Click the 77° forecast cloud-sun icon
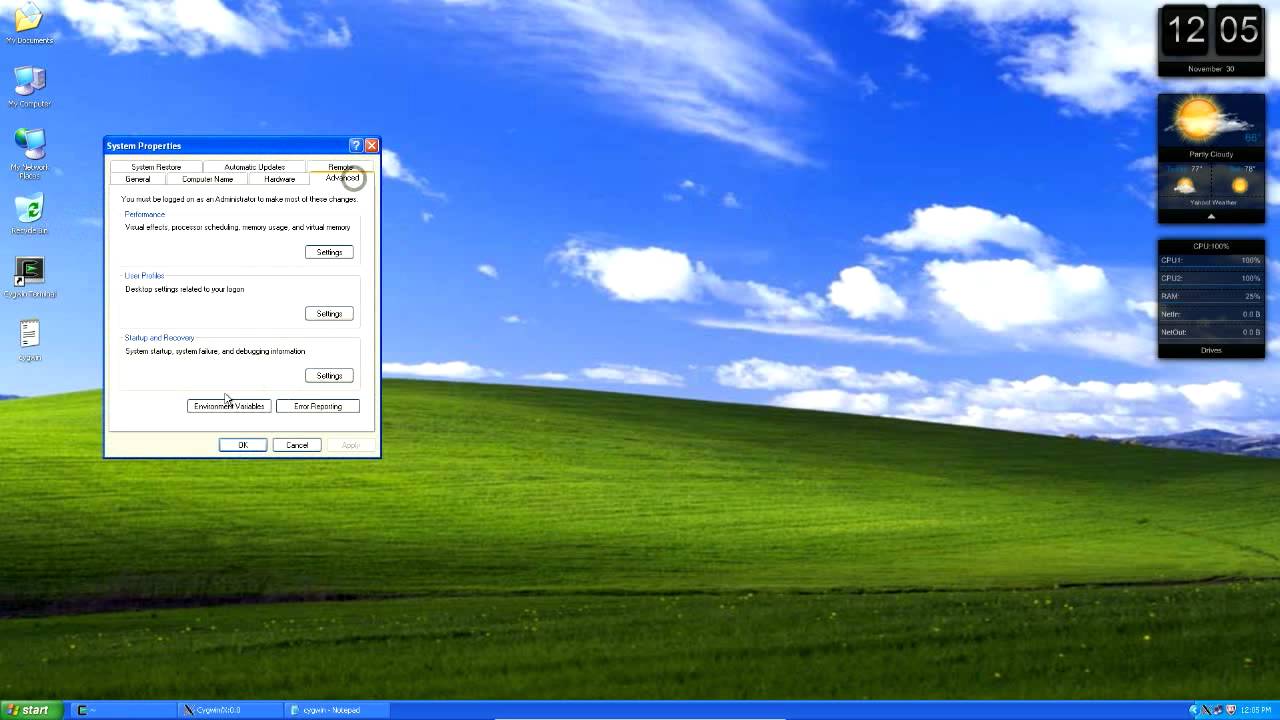 point(1184,185)
